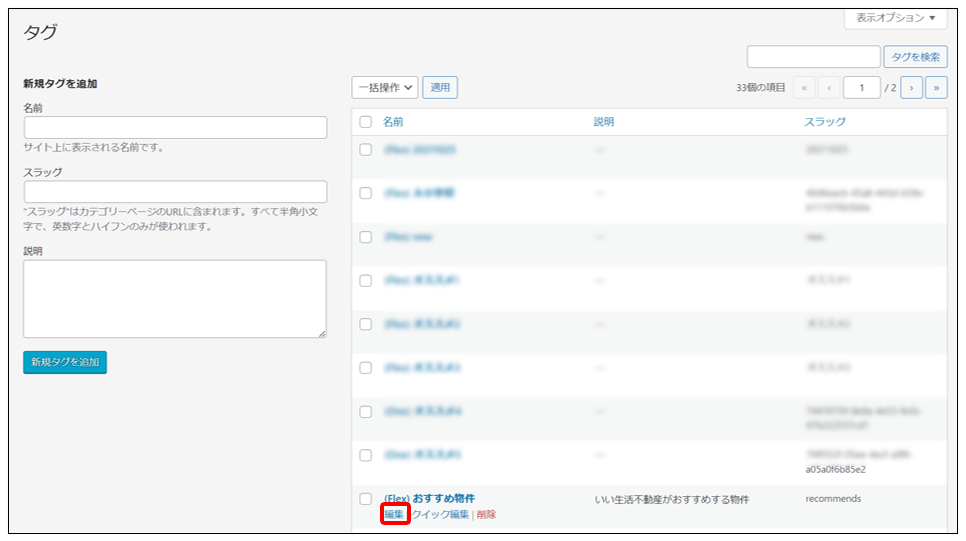Sort tags by 名前 column header
The height and width of the screenshot is (541, 966).
(x=393, y=122)
